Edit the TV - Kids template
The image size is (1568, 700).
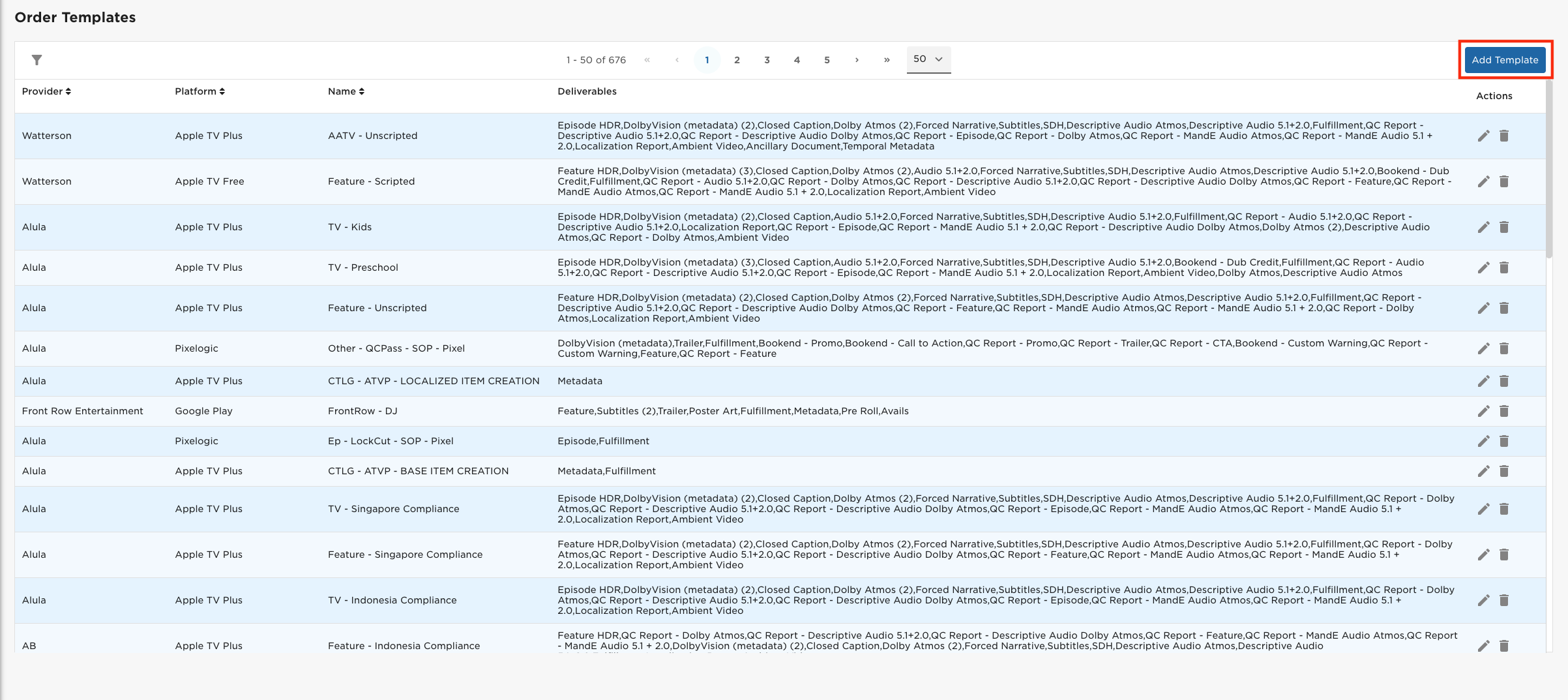[1483, 227]
